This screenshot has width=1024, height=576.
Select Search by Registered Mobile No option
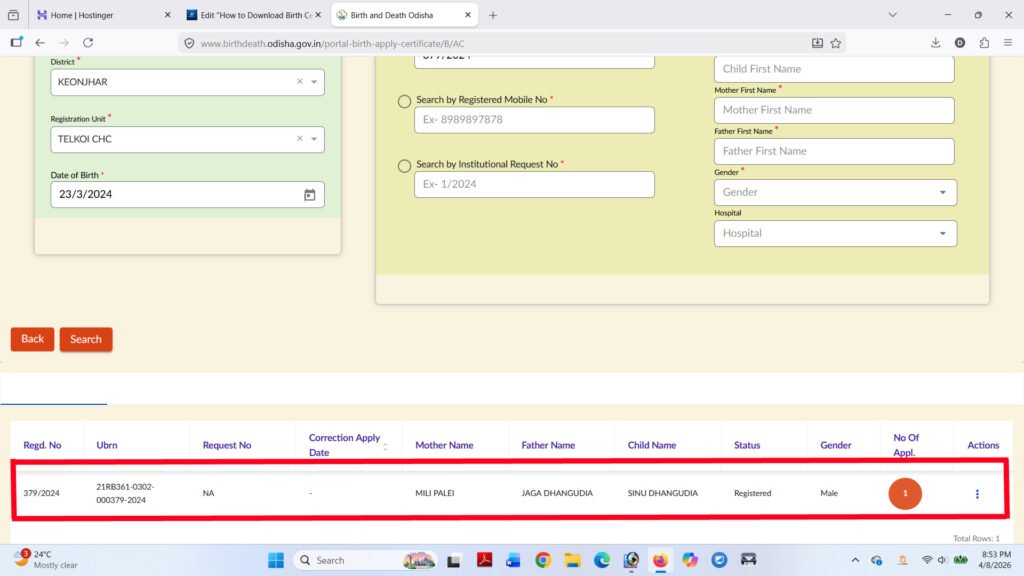point(404,101)
